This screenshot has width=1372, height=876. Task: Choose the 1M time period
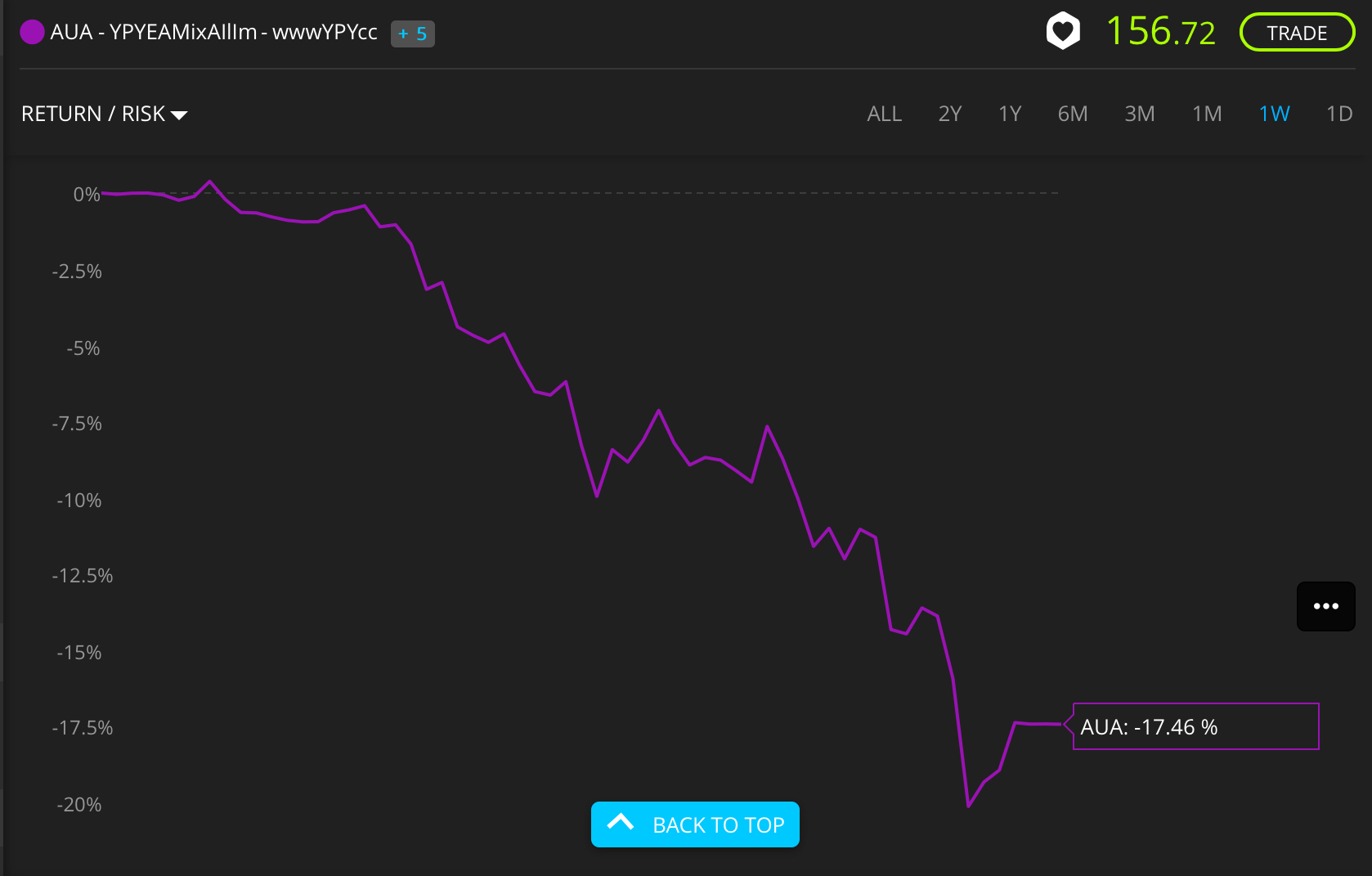click(1207, 114)
